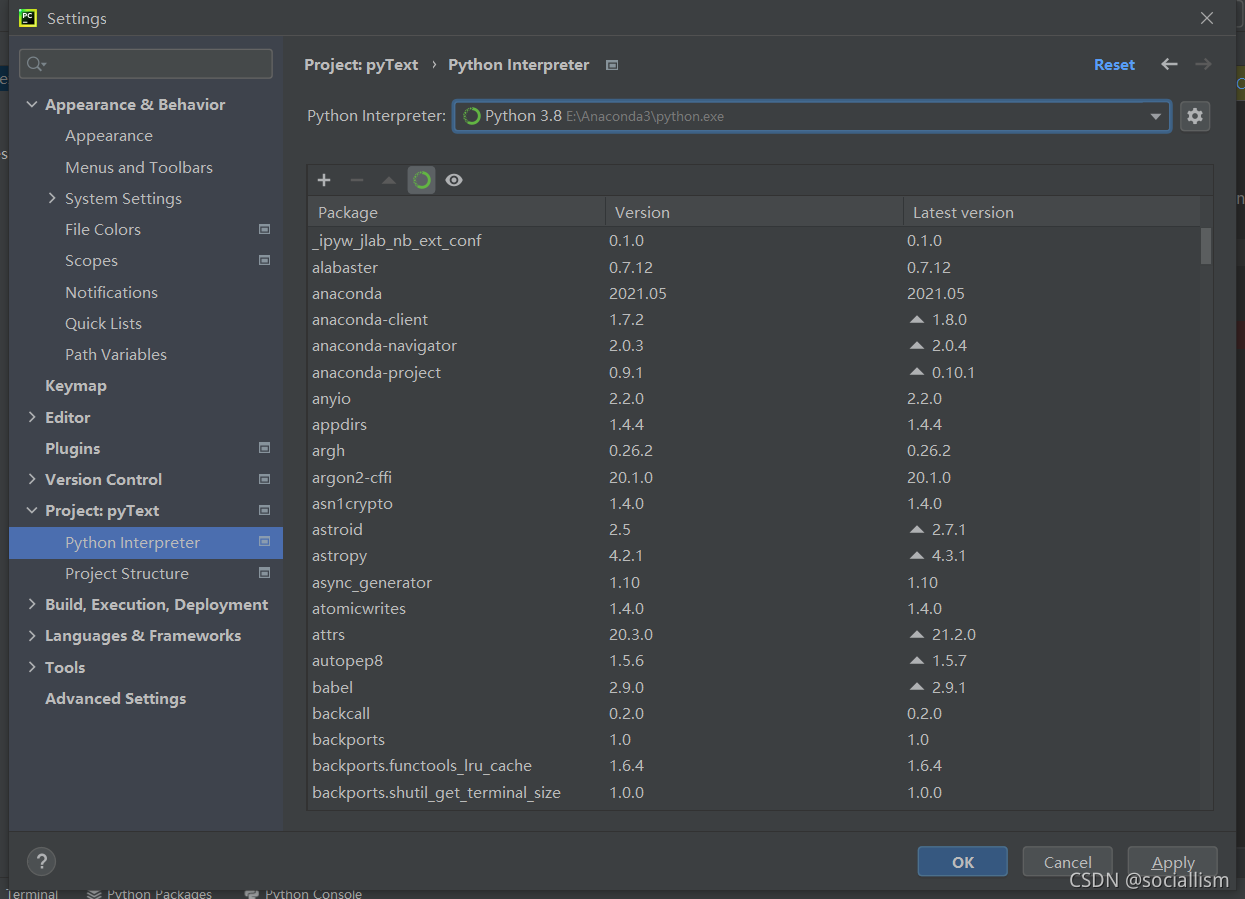Select the autopep8 package row
Screen dimensions: 1245x899
(754, 661)
